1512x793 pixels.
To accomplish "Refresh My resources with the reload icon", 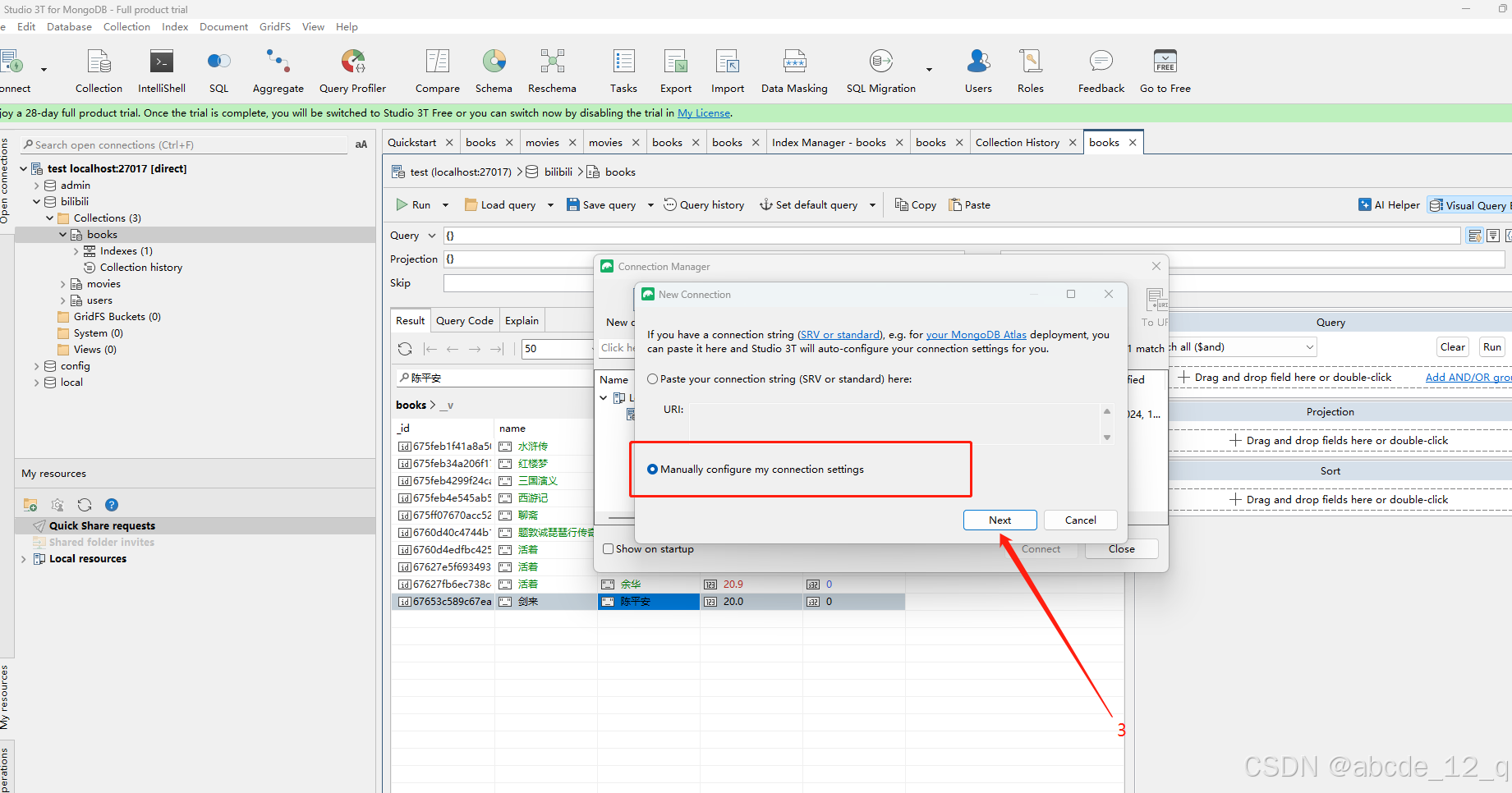I will pos(85,505).
